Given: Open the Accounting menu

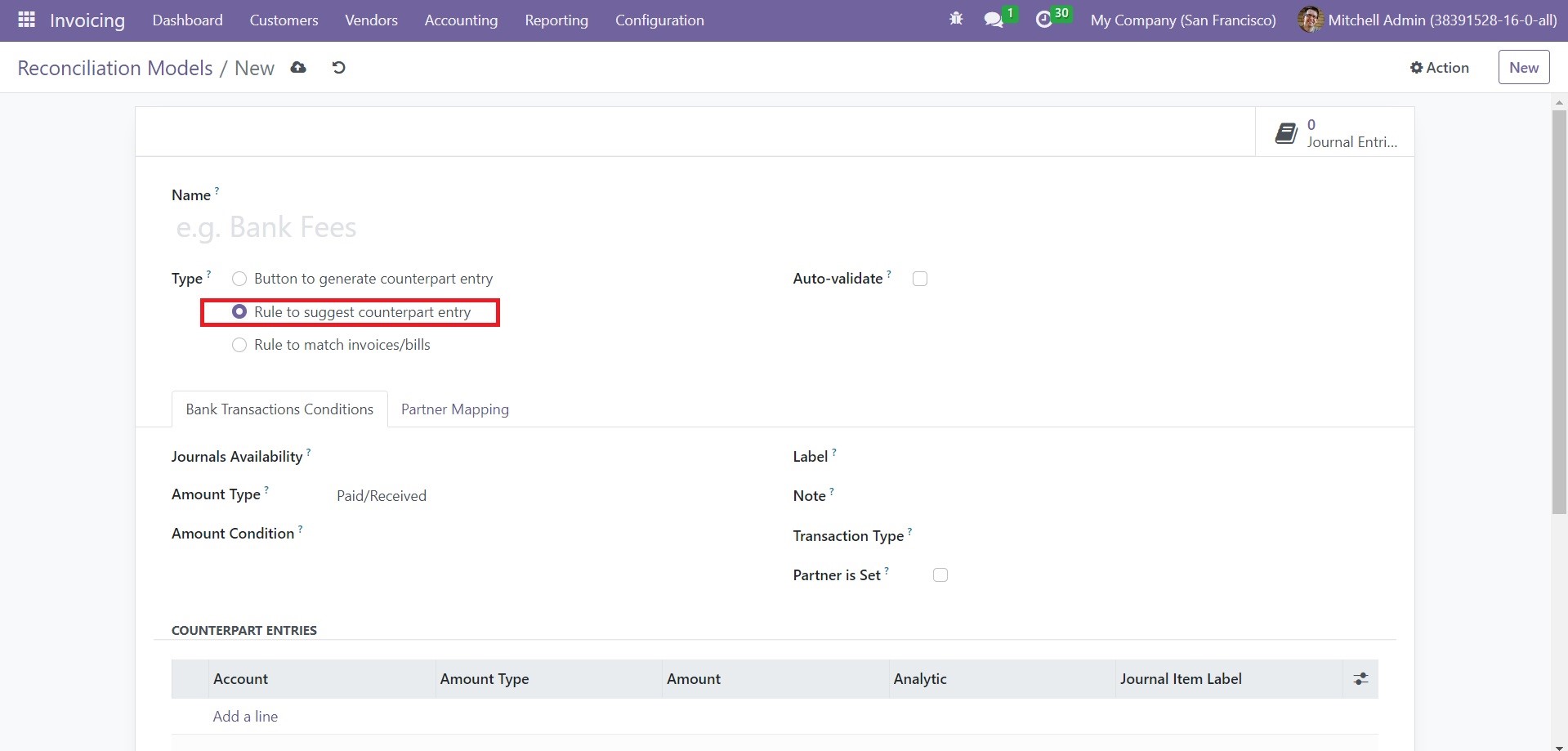Looking at the screenshot, I should pos(461,20).
